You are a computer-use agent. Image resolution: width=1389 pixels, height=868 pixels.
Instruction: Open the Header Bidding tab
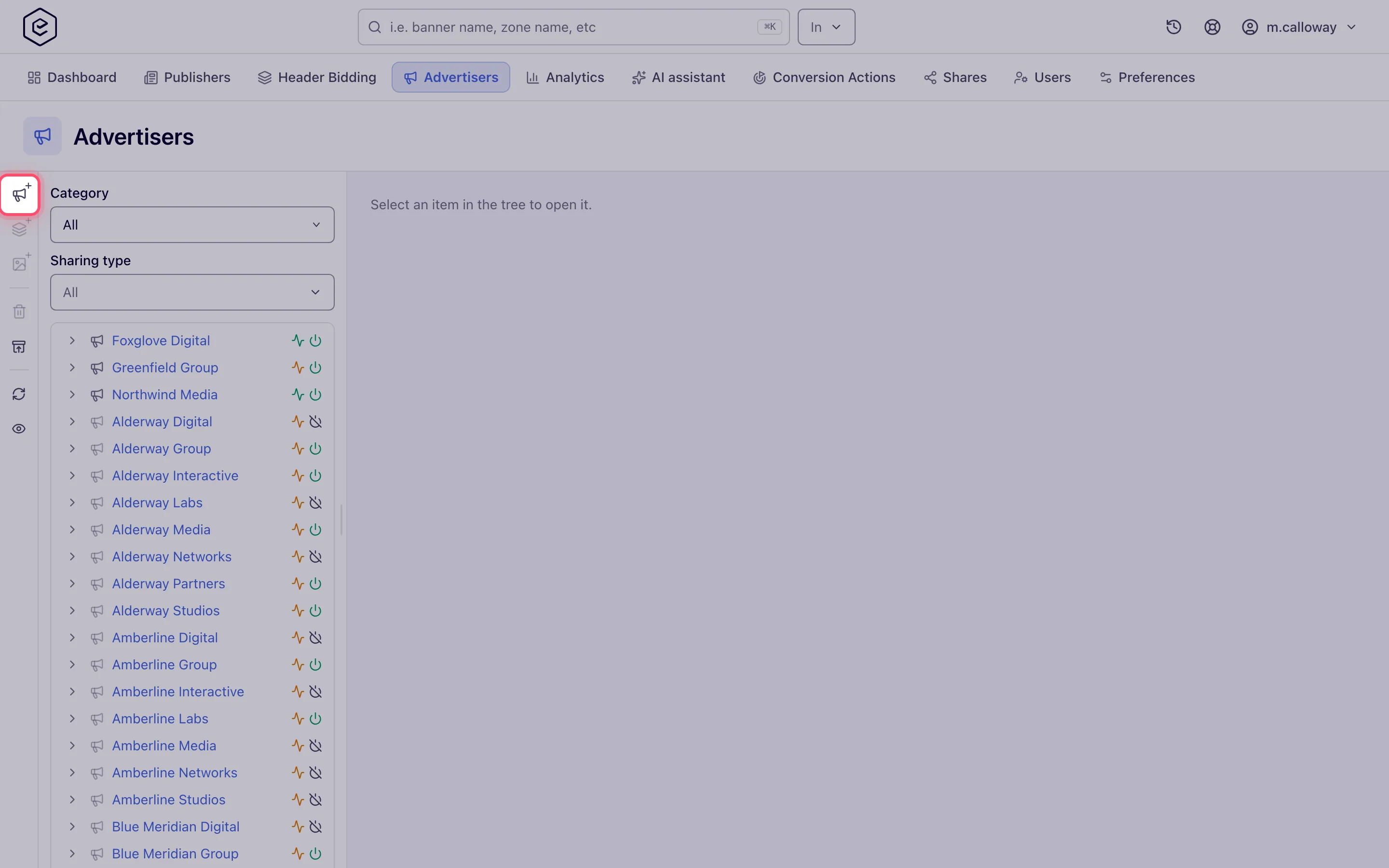tap(317, 78)
